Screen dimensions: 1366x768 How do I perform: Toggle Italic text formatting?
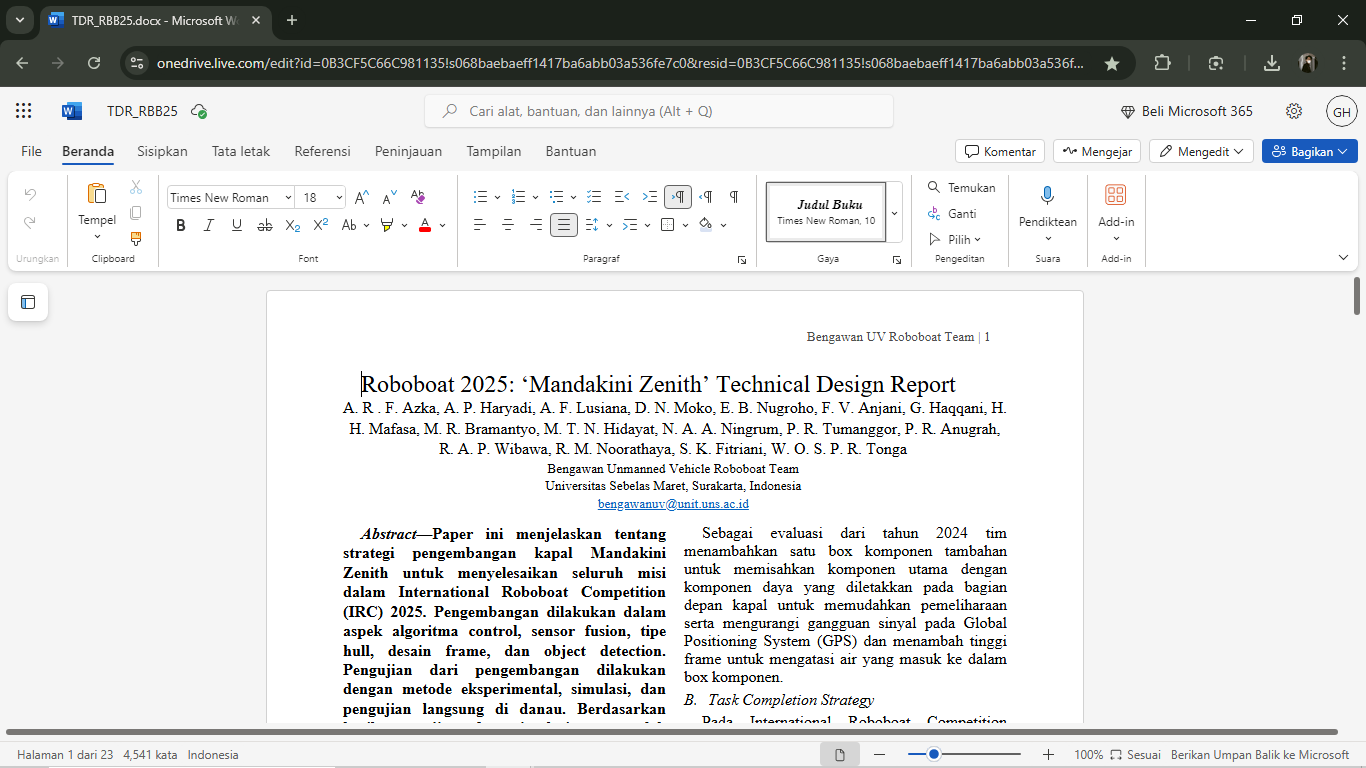(209, 225)
